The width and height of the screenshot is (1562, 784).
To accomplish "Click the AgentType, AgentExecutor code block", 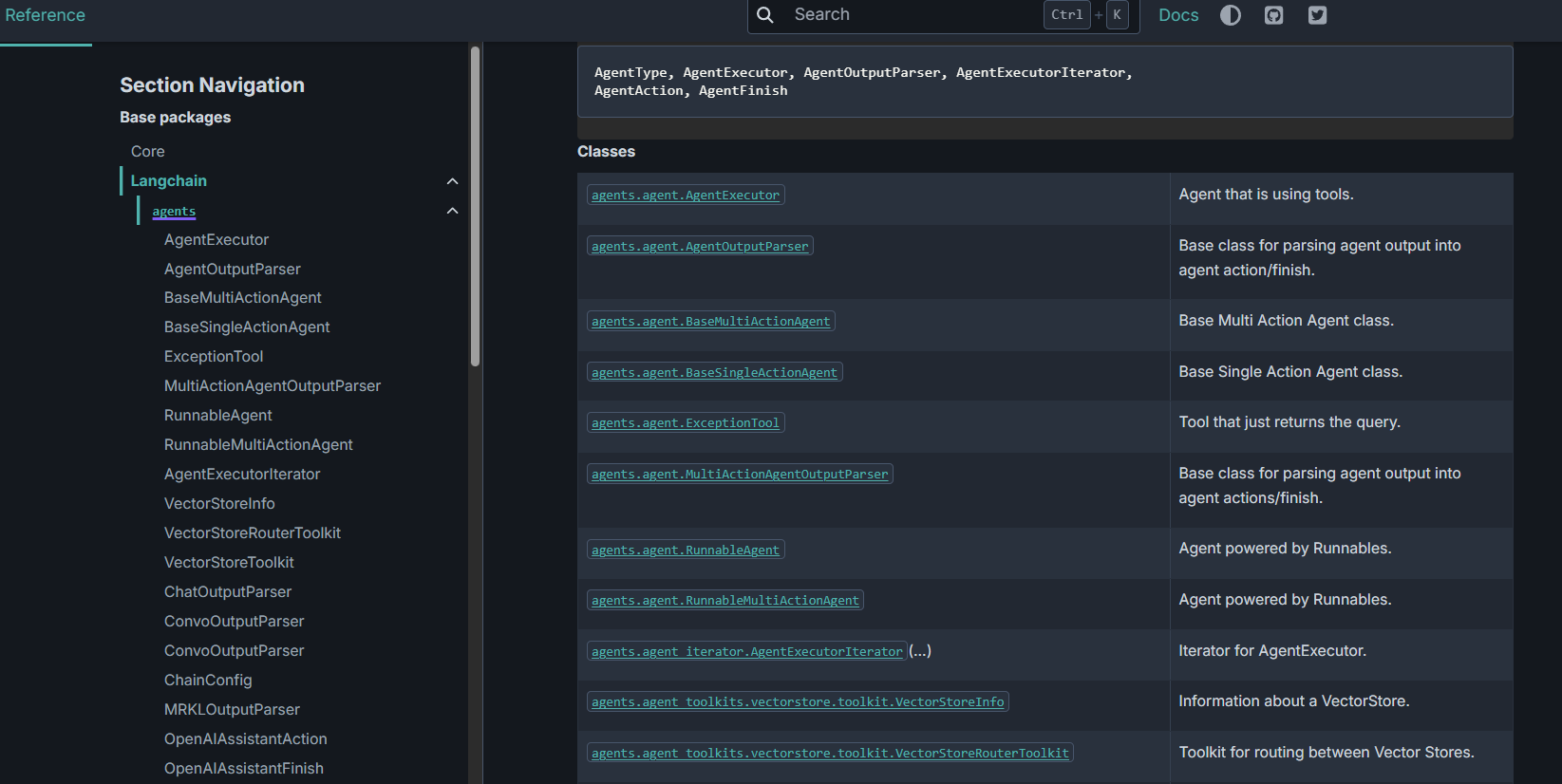I will tap(1044, 82).
